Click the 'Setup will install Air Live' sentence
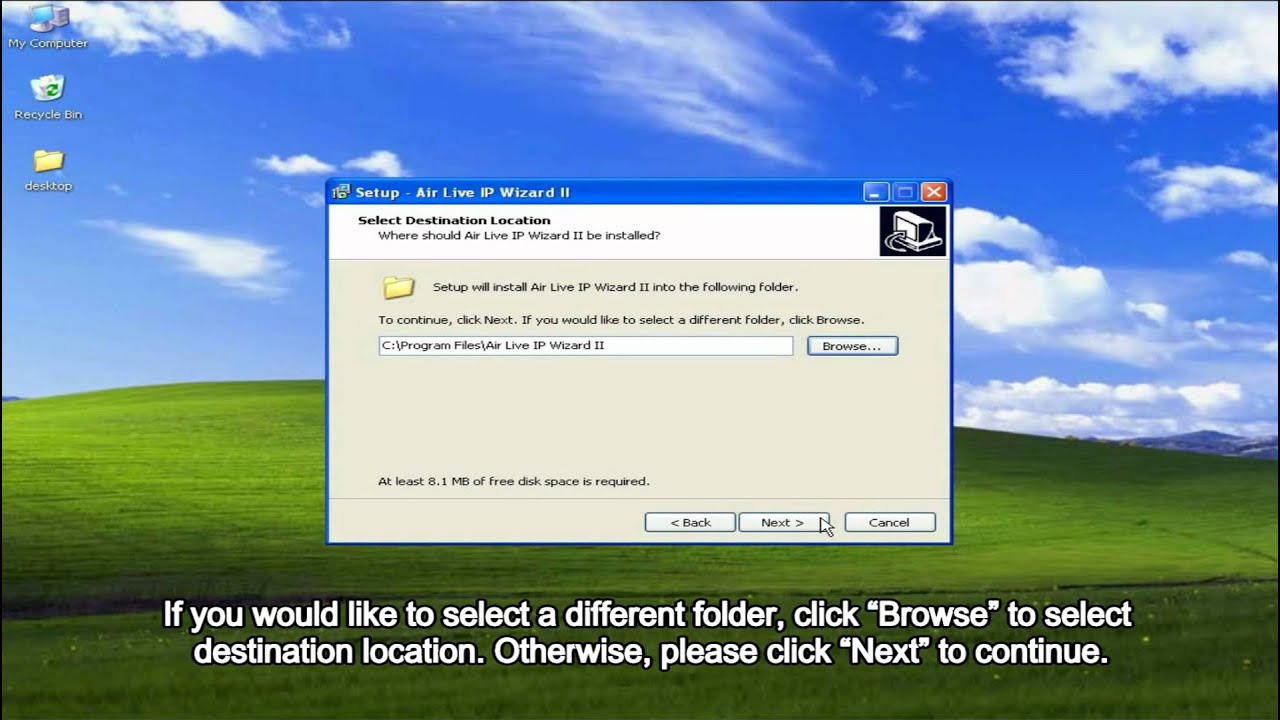The image size is (1280, 720). point(615,287)
